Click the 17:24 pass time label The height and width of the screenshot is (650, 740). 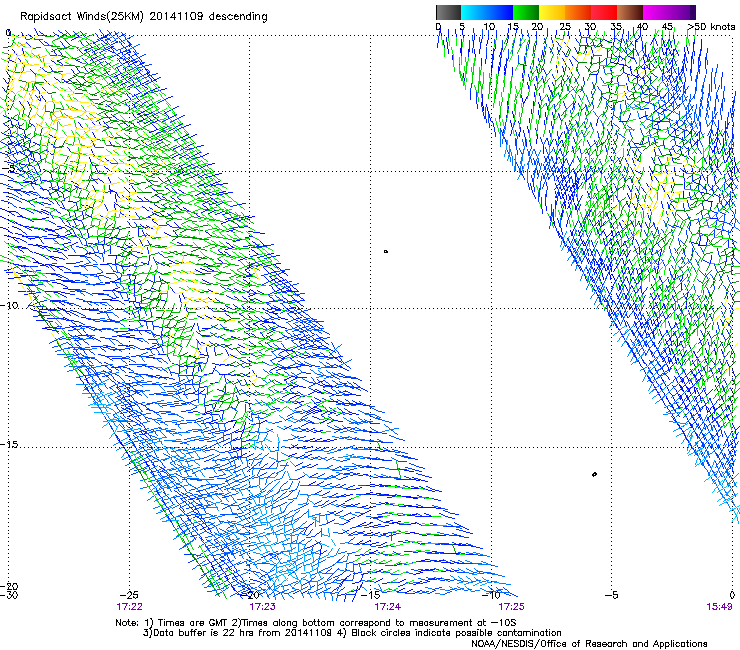[x=387, y=607]
